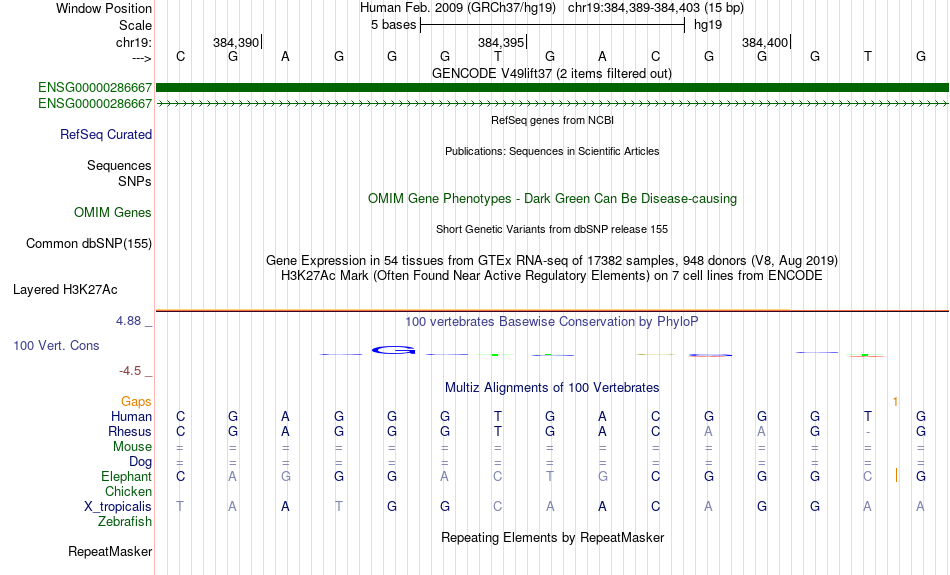Viewport: 950px width, 575px height.
Task: Click the ENSG00000286667 label beside the arrow line
Action: [95, 104]
